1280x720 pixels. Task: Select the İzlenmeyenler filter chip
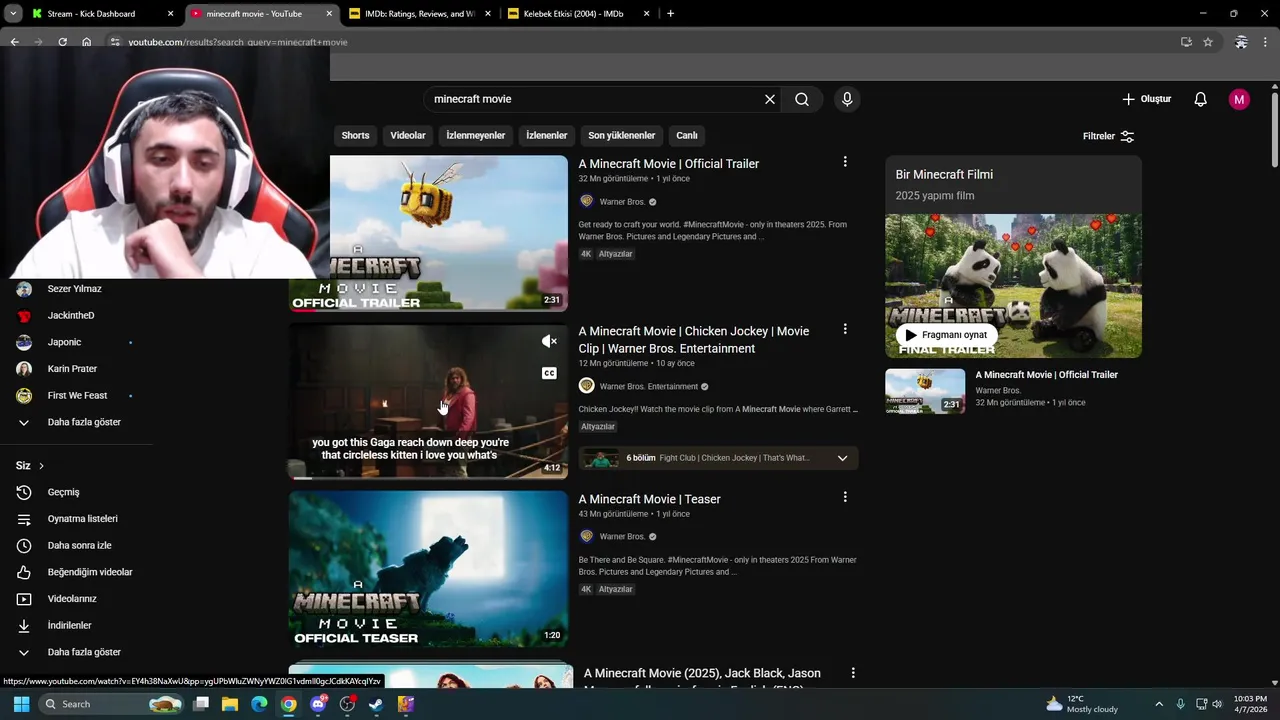[x=476, y=135]
